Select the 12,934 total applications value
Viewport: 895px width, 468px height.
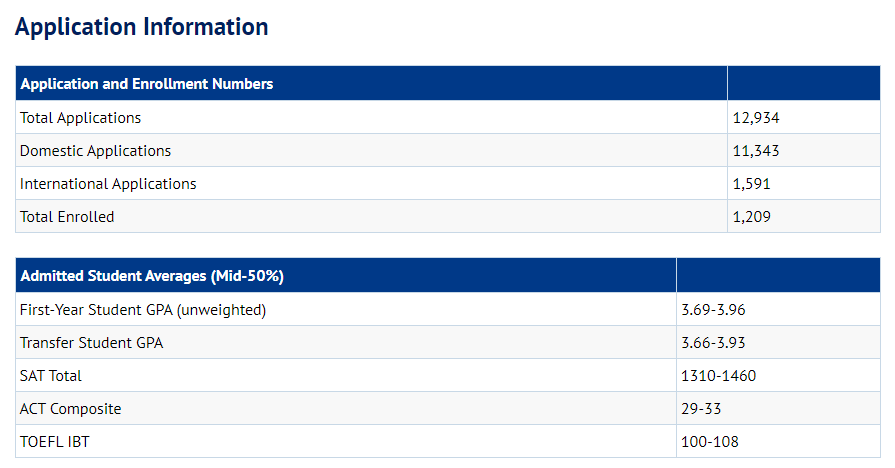(x=756, y=118)
